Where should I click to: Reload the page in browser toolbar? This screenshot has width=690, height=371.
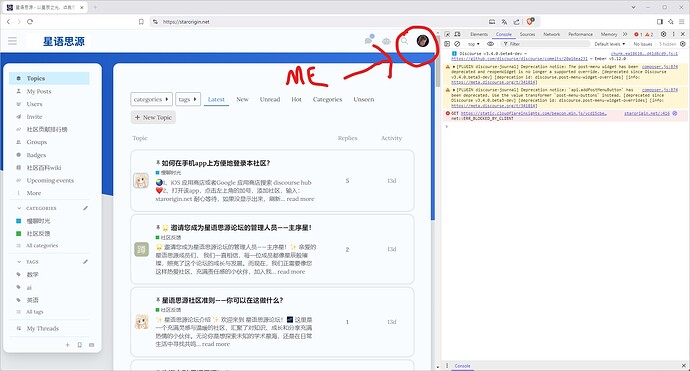click(x=30, y=22)
